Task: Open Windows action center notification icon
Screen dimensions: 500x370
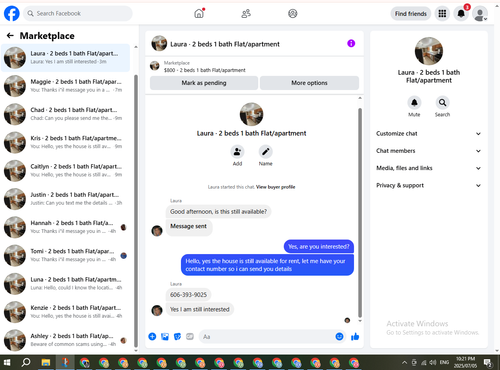Action: [x=488, y=362]
